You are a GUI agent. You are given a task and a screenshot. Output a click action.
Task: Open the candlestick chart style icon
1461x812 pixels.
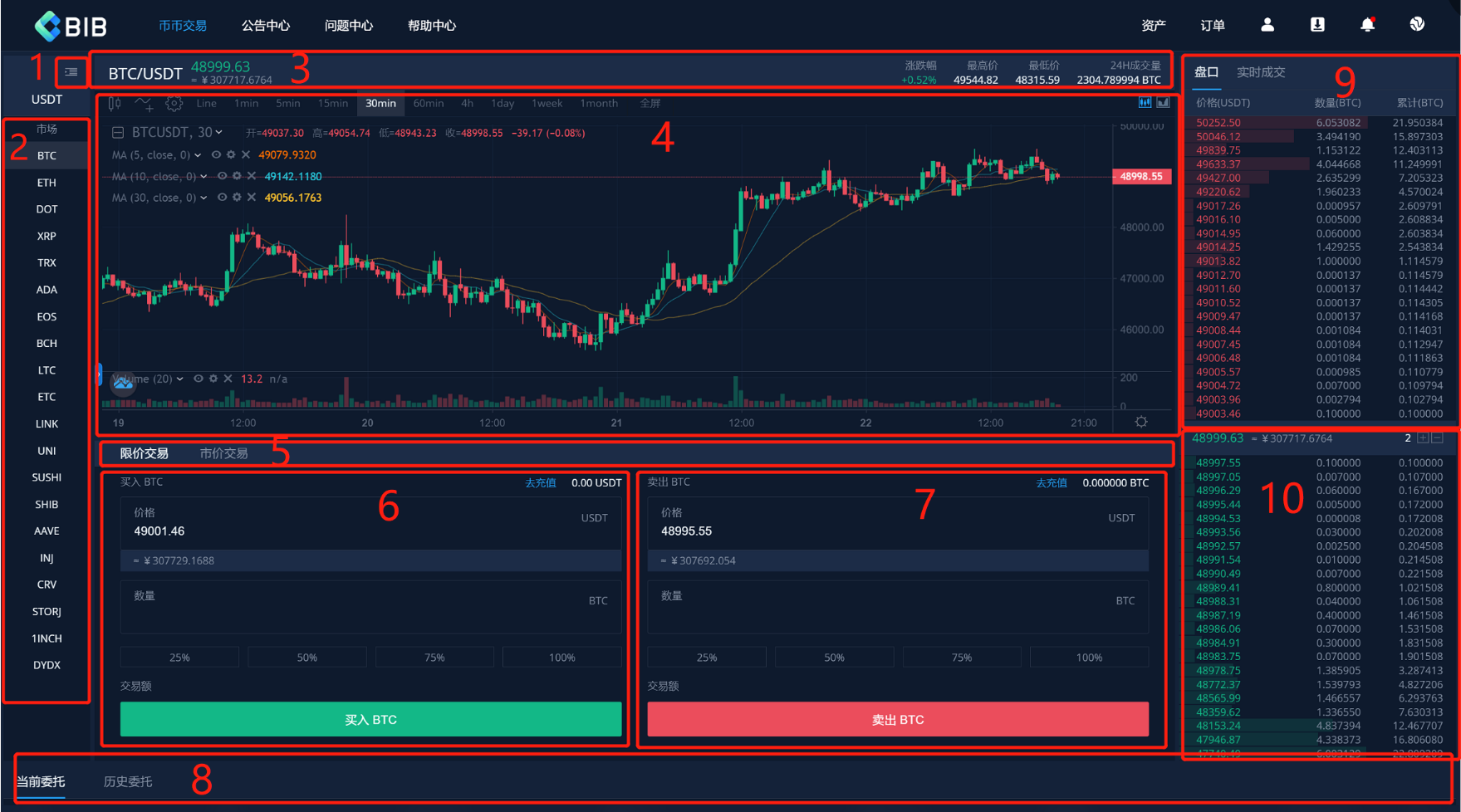point(115,104)
